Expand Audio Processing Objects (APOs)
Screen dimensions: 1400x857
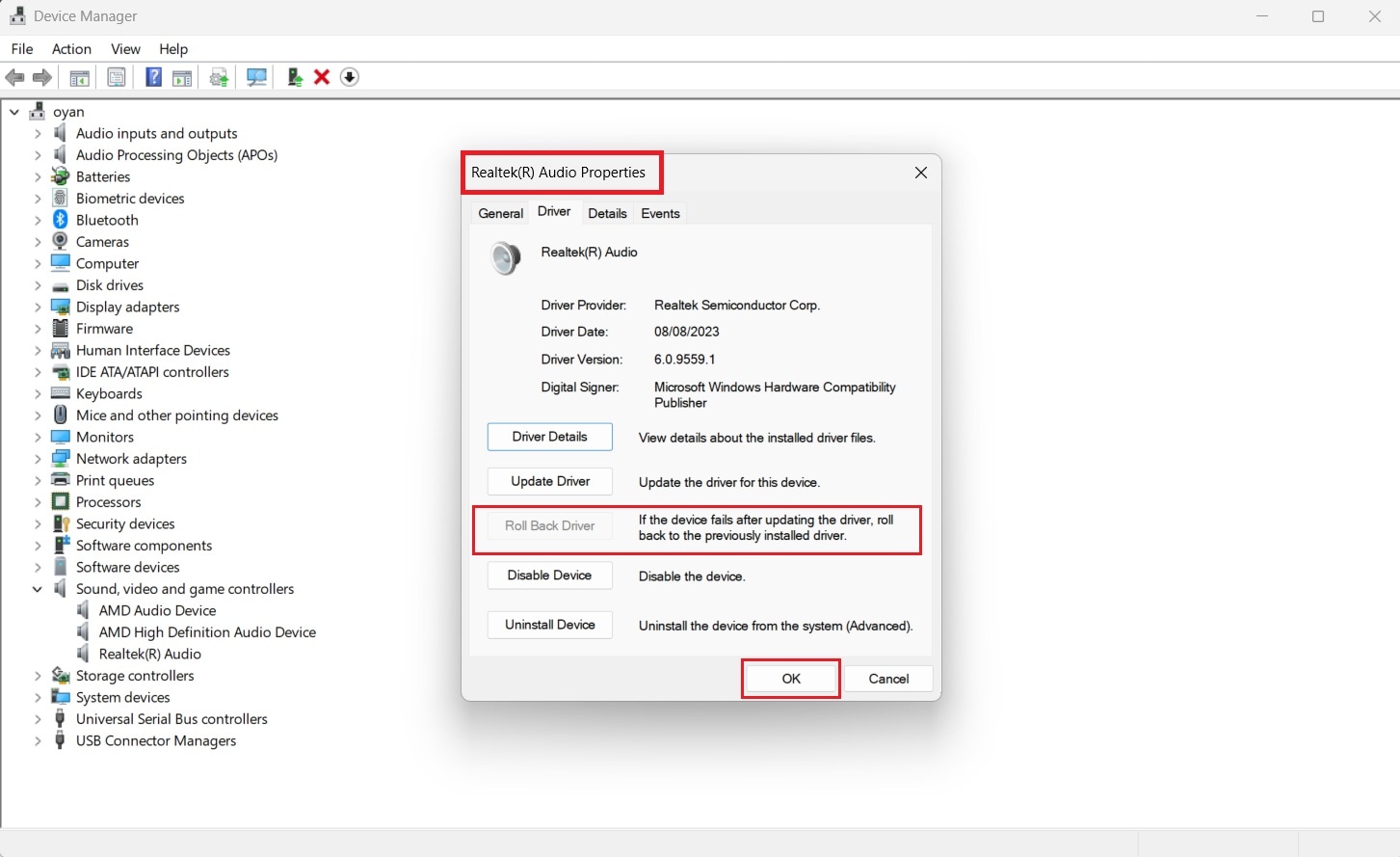tap(38, 155)
